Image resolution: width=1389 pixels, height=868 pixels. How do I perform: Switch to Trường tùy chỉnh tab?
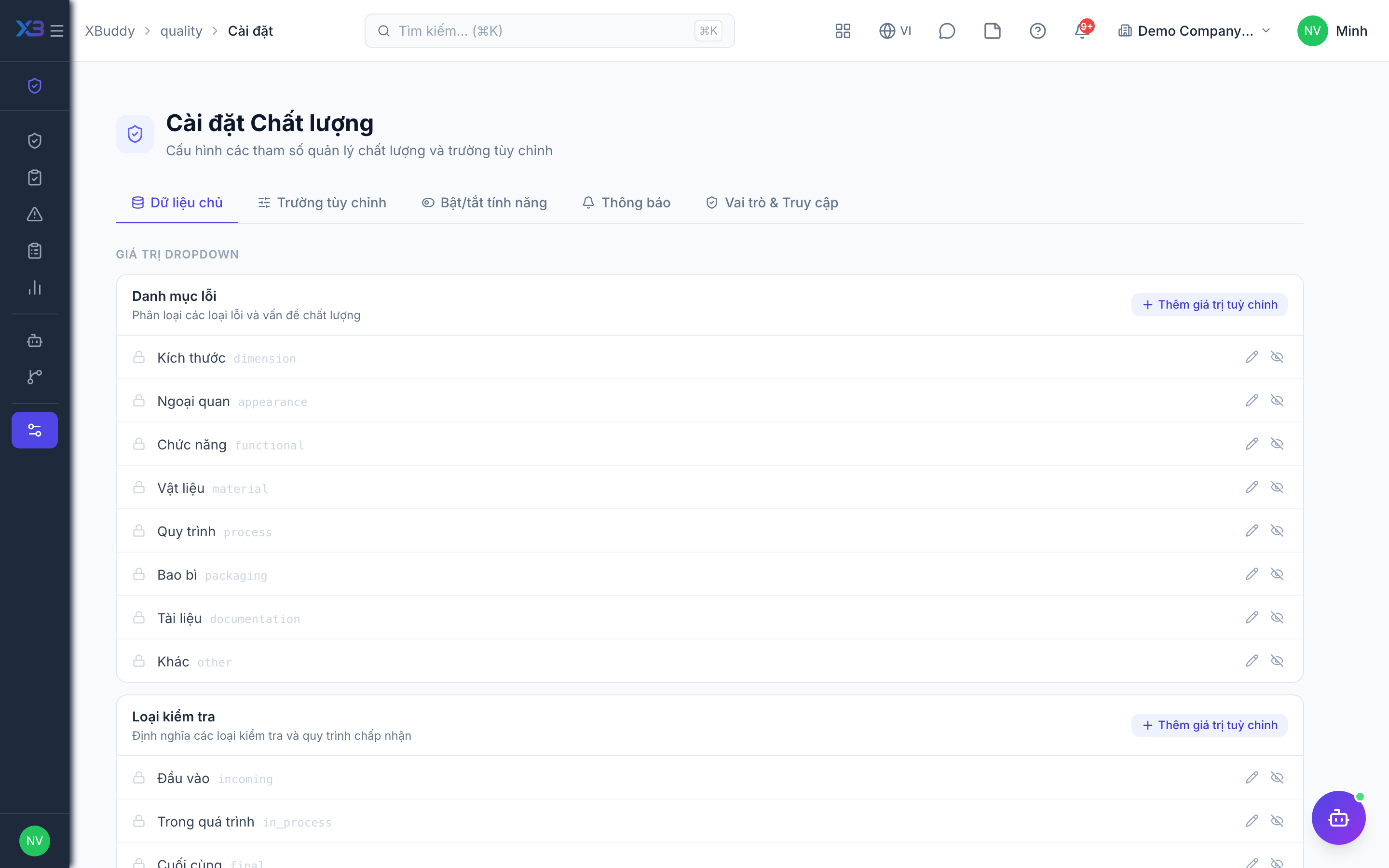click(322, 203)
